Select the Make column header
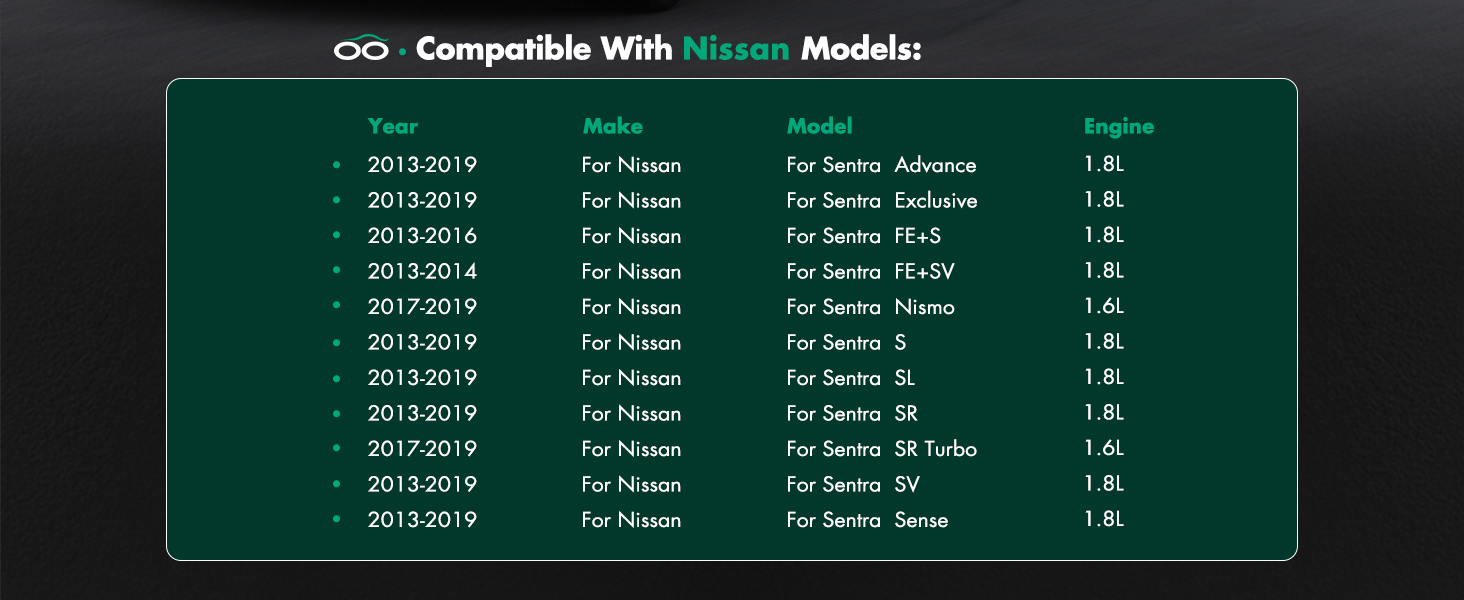This screenshot has height=600, width=1464. point(613,126)
